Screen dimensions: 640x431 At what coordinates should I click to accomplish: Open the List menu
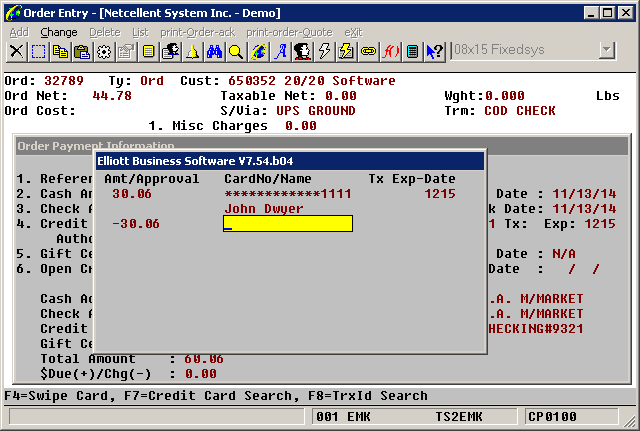pos(140,32)
